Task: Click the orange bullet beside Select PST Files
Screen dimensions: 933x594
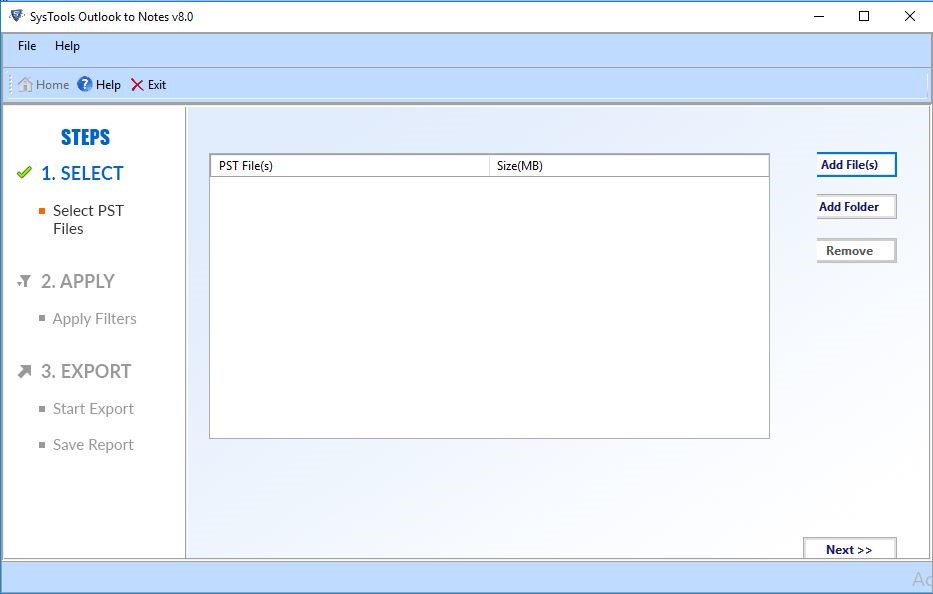Action: [x=42, y=211]
